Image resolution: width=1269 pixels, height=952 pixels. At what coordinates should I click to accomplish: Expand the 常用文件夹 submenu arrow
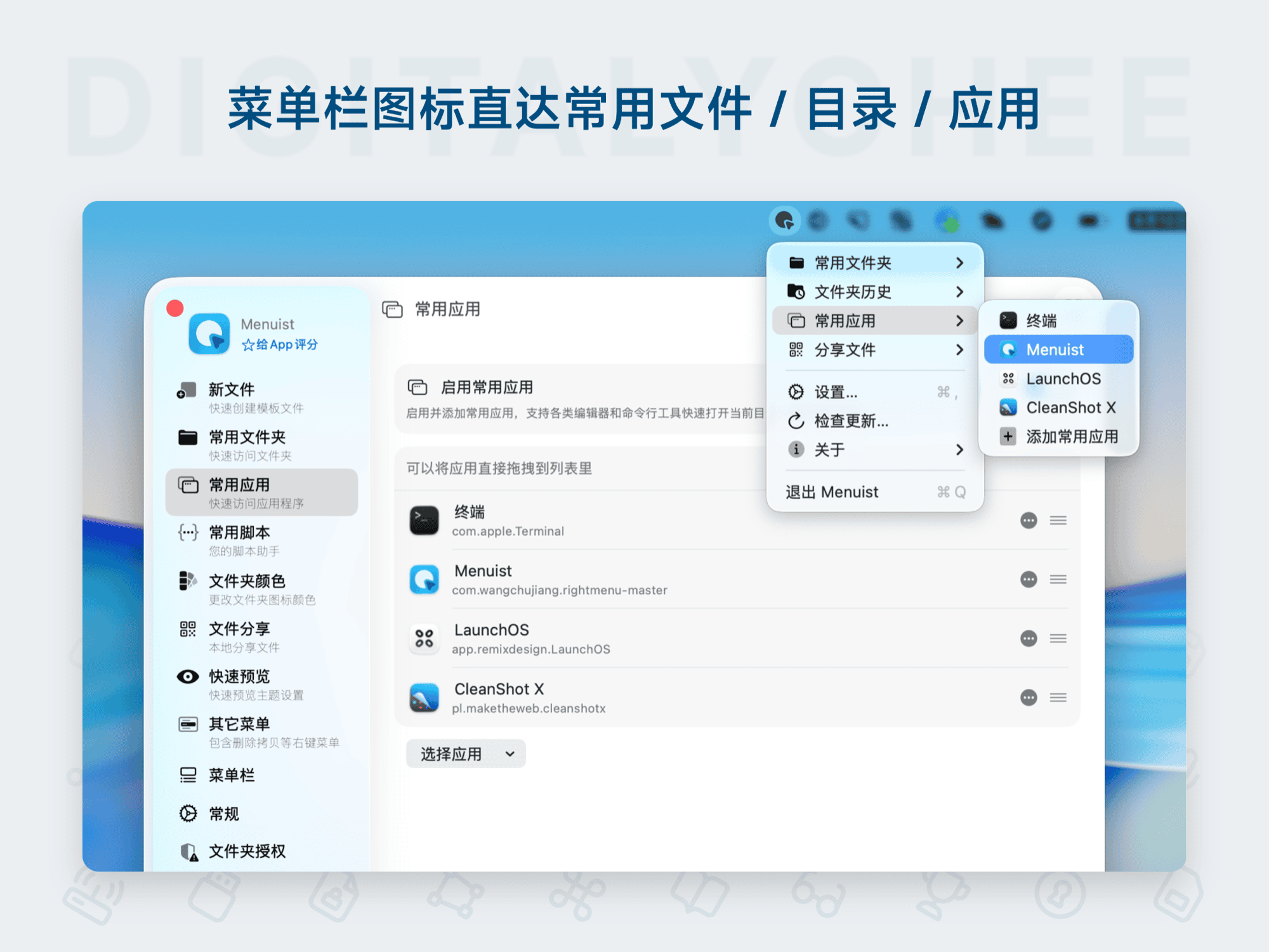point(959,263)
